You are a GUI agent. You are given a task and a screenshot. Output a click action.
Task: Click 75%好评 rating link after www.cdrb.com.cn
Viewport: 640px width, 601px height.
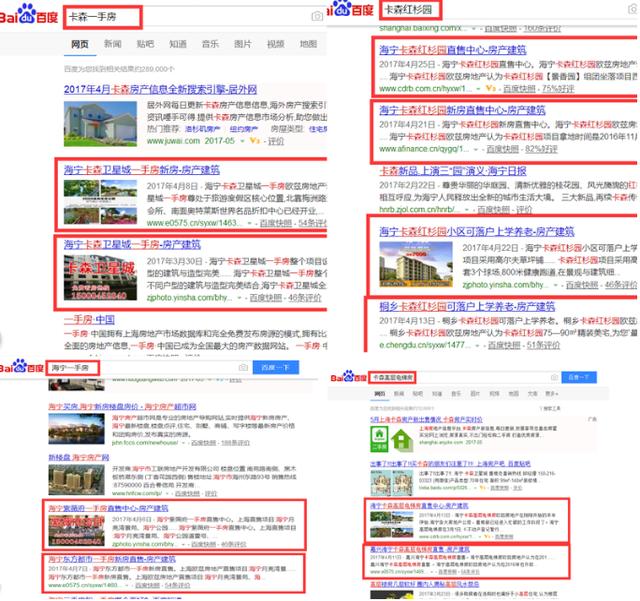pyautogui.click(x=558, y=89)
